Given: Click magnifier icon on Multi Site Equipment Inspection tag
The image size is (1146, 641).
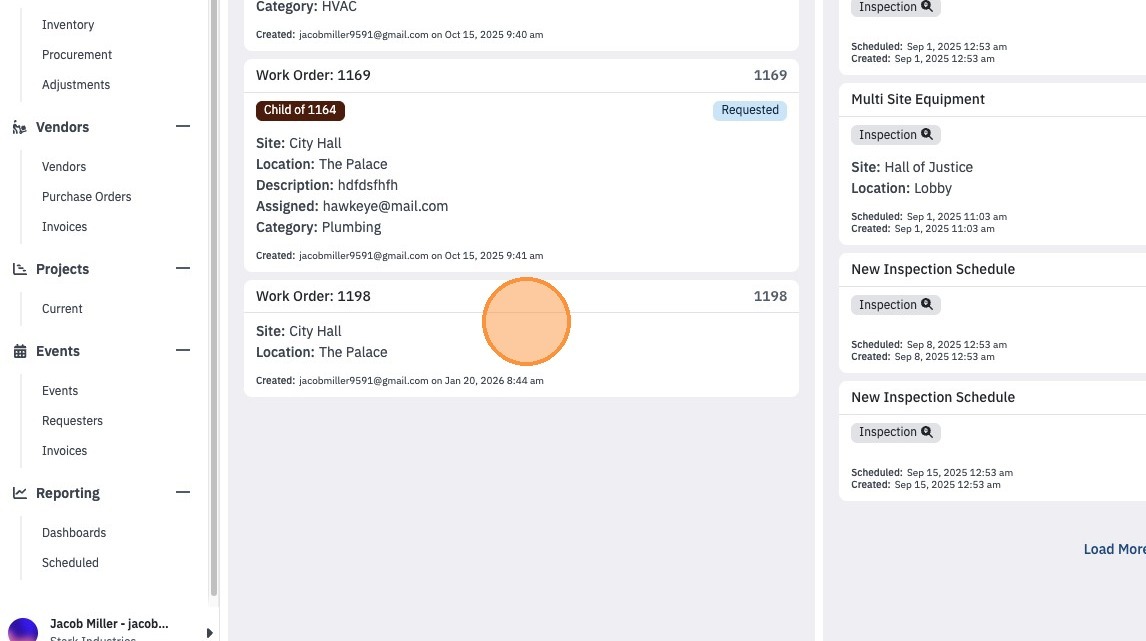Looking at the screenshot, I should 927,134.
